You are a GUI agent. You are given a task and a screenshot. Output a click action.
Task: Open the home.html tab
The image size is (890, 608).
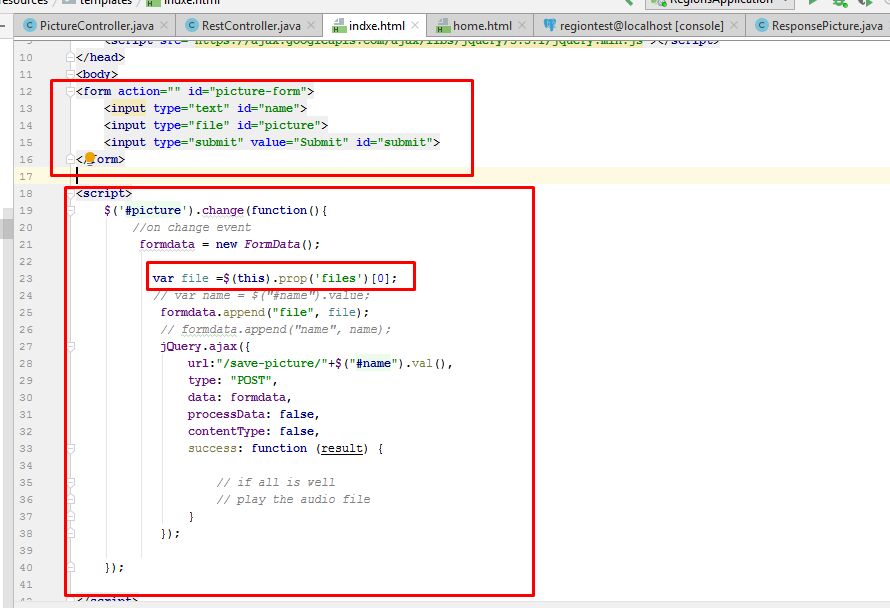(482, 26)
